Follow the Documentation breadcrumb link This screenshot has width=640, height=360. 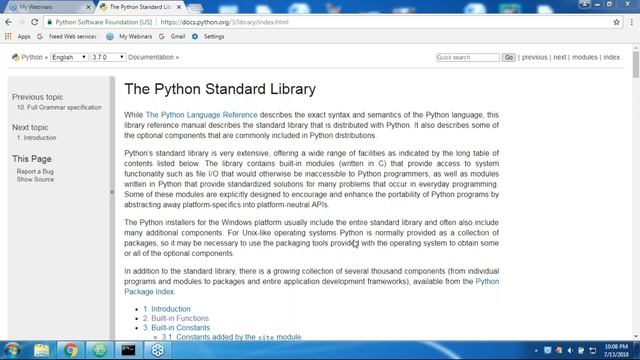[151, 57]
